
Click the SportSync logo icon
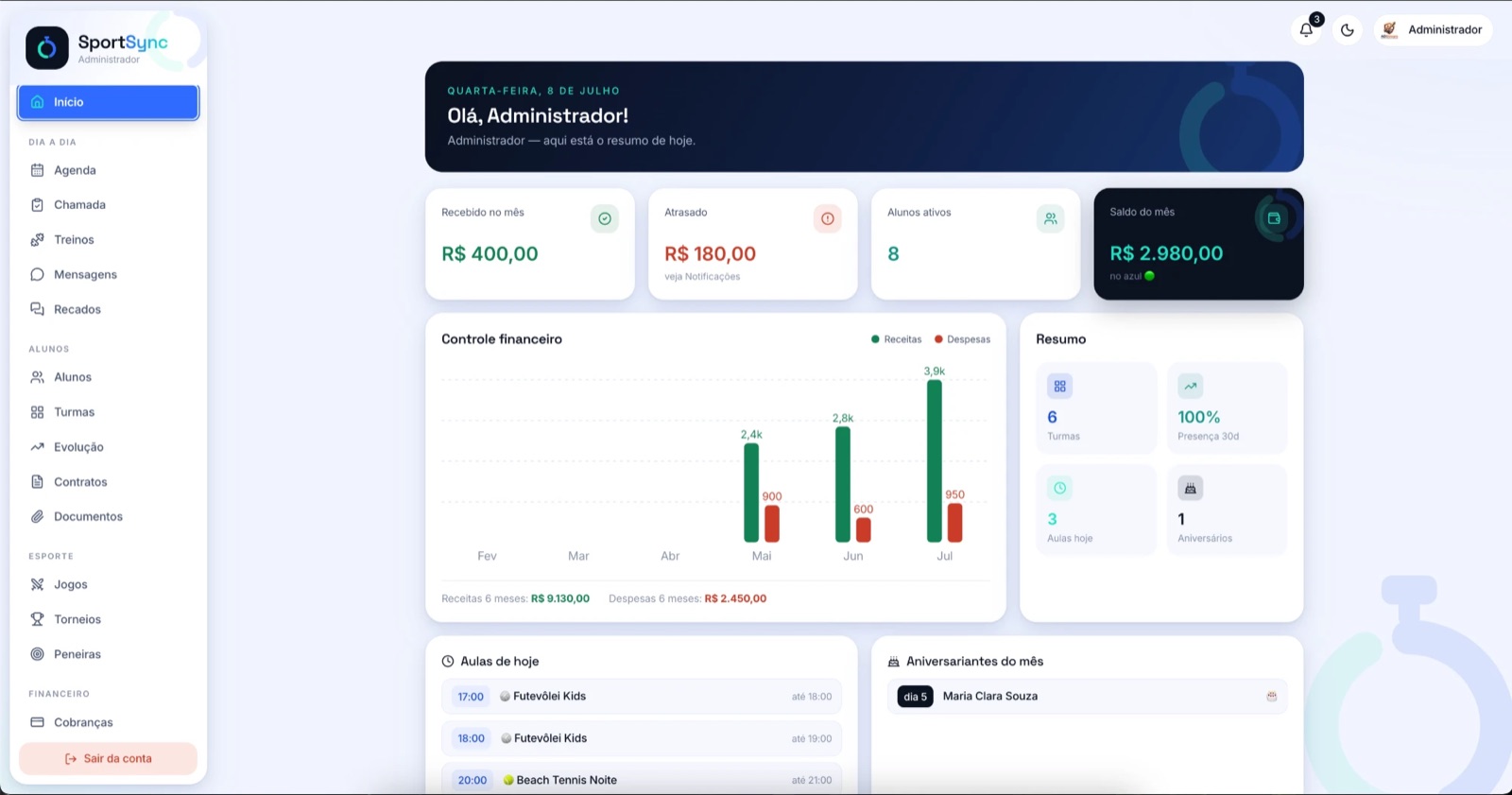[x=47, y=47]
